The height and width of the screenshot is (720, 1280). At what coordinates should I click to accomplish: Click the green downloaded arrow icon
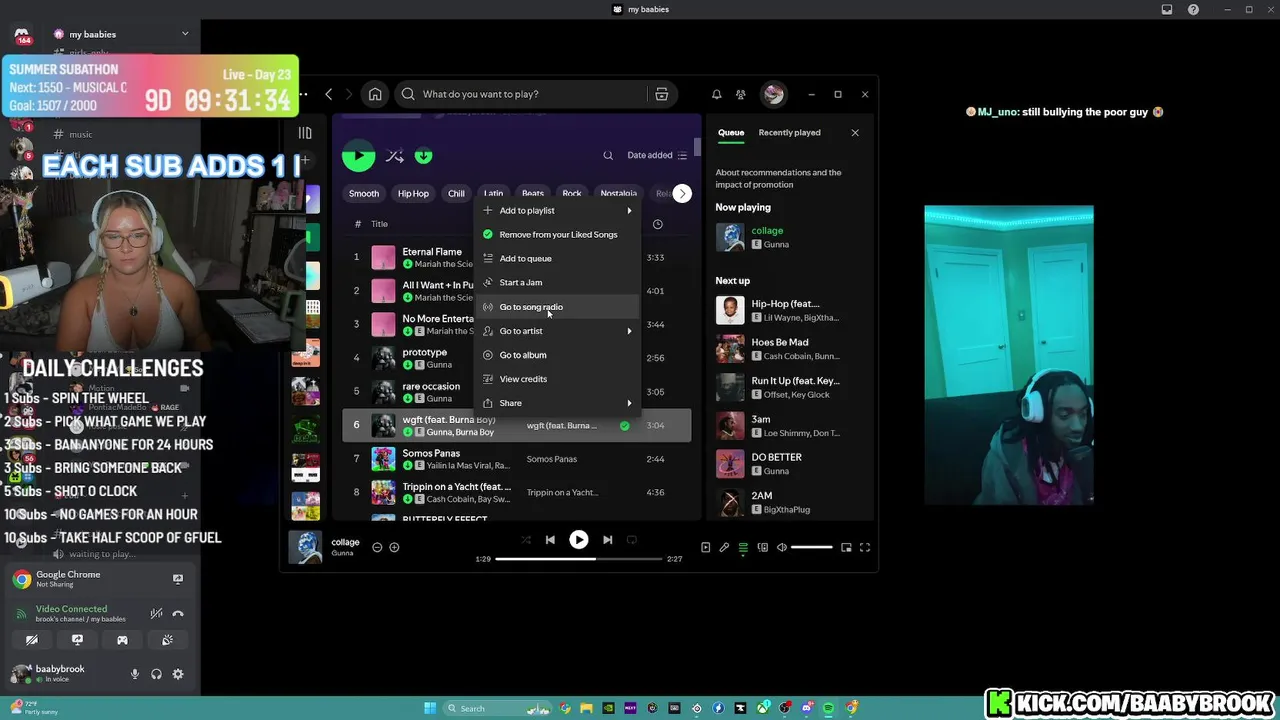[x=424, y=156]
